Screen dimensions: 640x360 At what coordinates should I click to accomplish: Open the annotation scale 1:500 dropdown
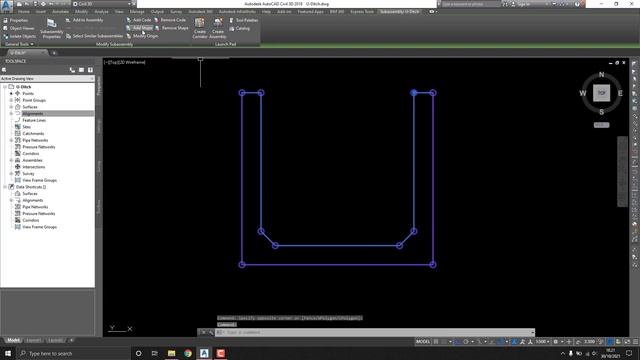pyautogui.click(x=542, y=342)
